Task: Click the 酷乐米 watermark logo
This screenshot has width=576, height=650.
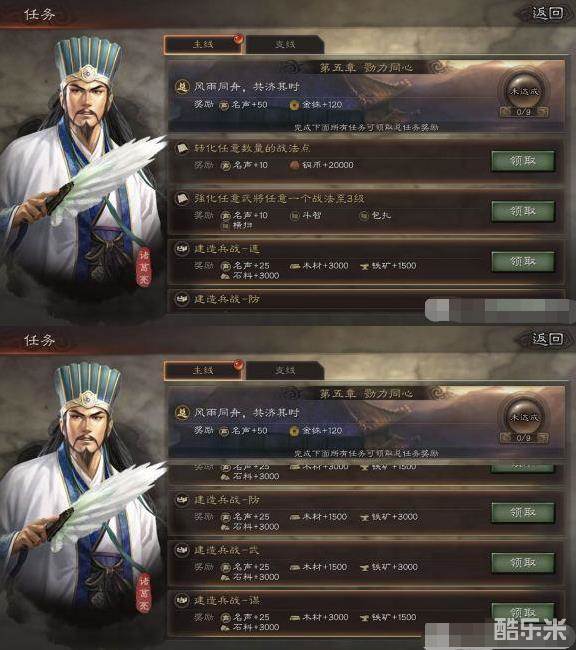Action: pos(530,629)
